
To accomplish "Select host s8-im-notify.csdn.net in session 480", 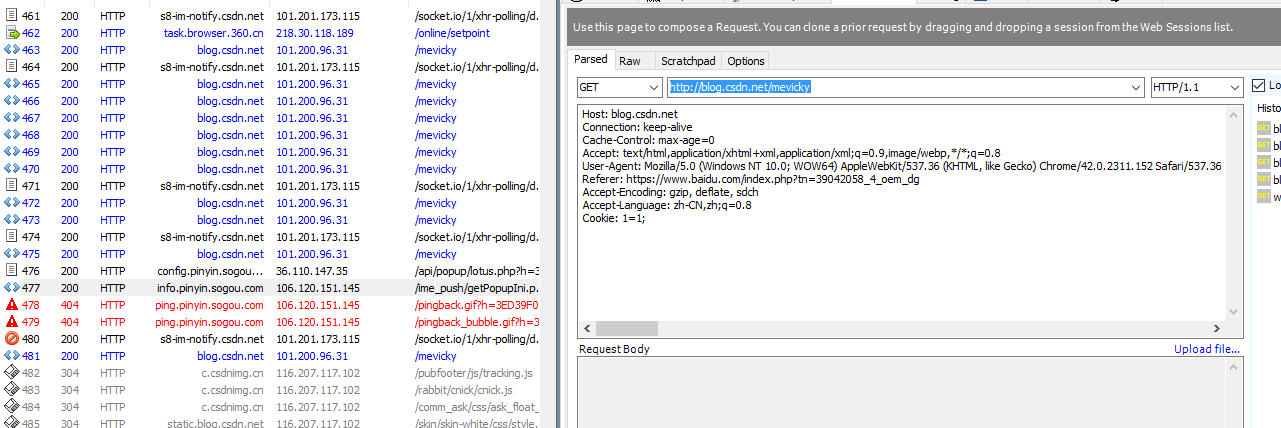I will click(x=213, y=339).
